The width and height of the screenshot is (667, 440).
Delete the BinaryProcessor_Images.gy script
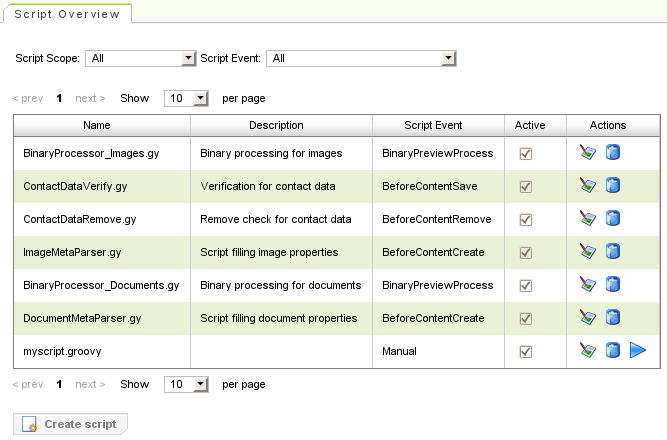click(613, 153)
